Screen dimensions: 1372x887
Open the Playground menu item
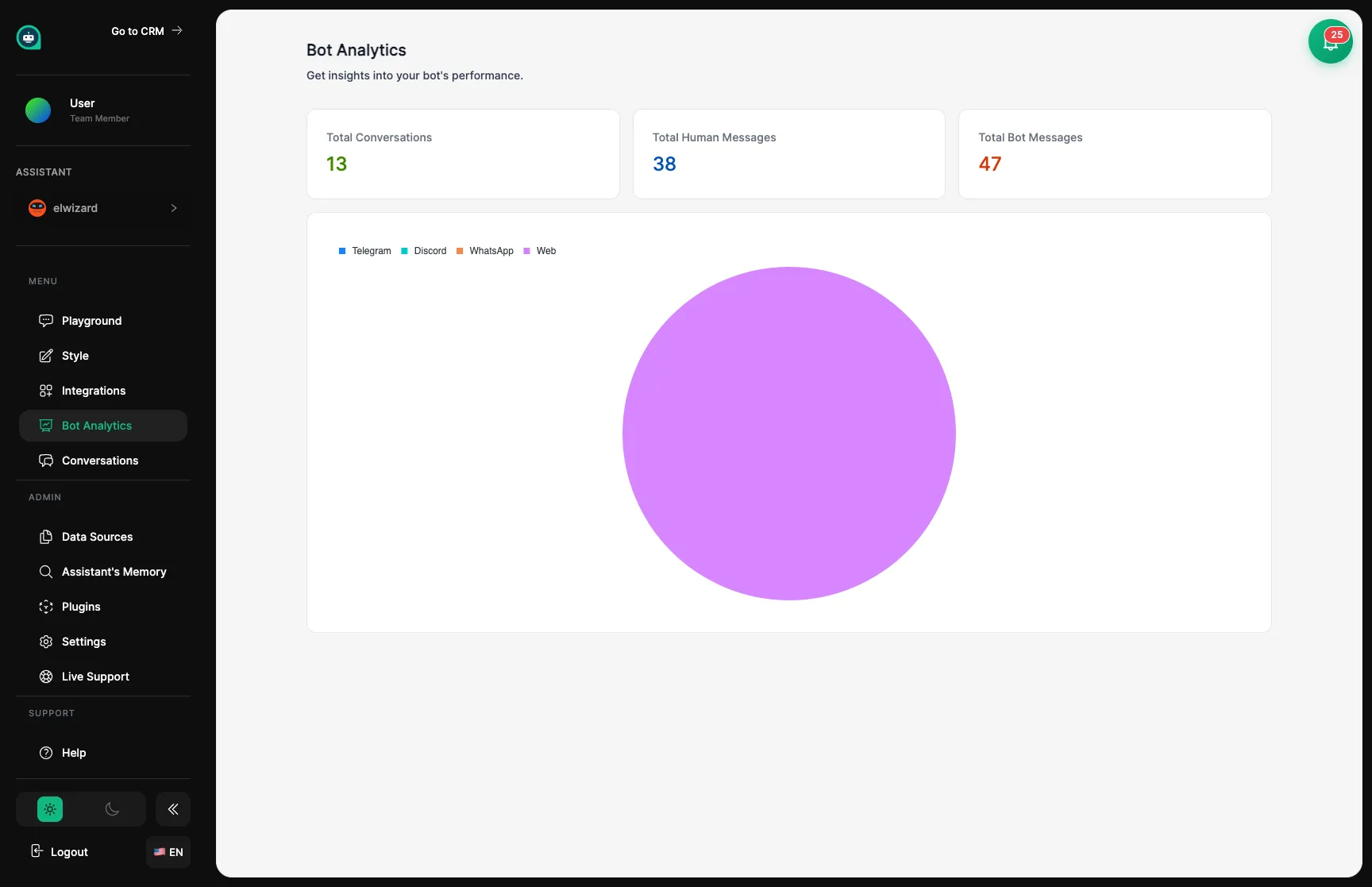(103, 321)
